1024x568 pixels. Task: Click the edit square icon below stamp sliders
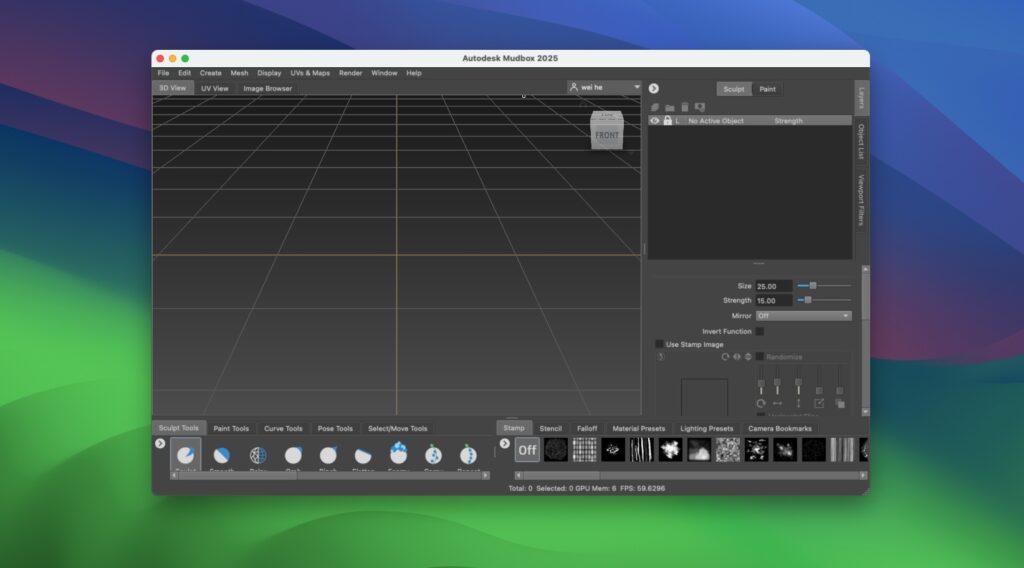pos(819,403)
